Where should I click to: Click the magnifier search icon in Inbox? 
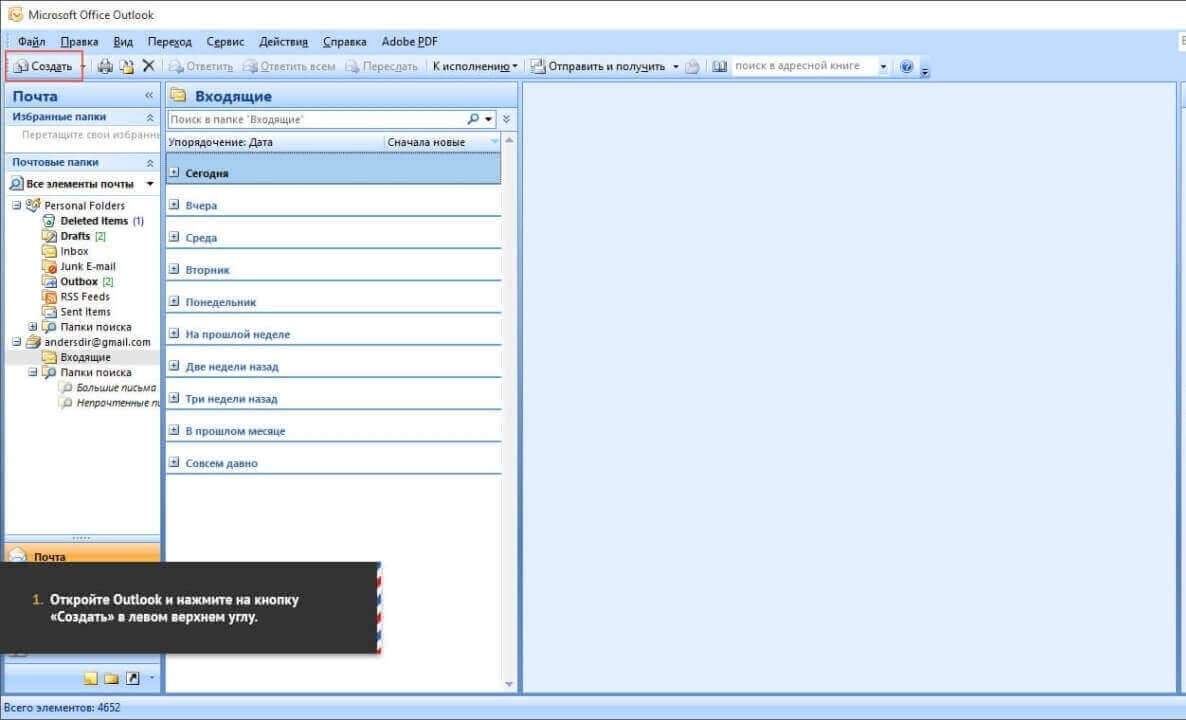pos(473,119)
